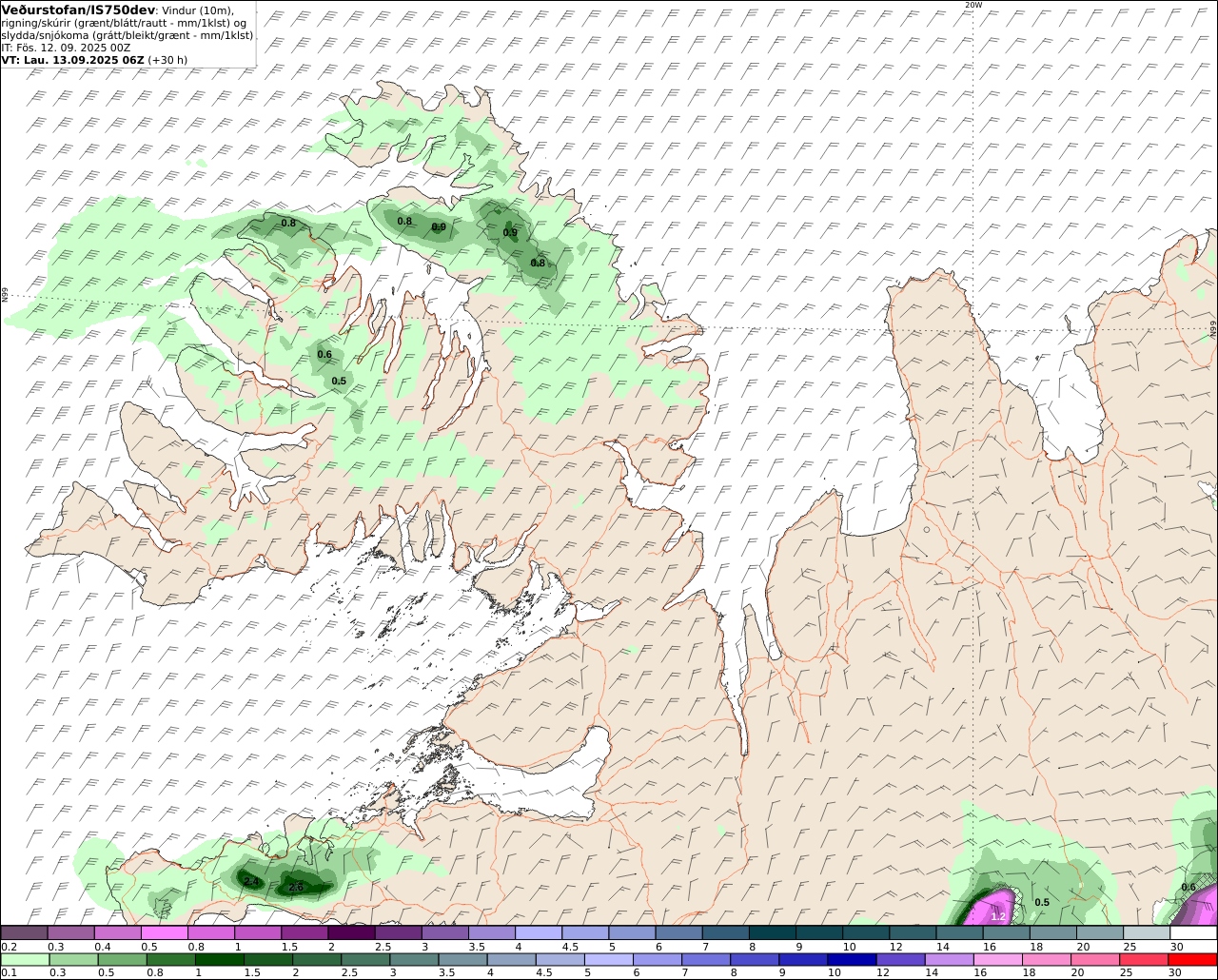Viewport: 1218px width, 980px height.
Task: Click the palest green first swatch in the rain legend row
Action: [x=24, y=959]
